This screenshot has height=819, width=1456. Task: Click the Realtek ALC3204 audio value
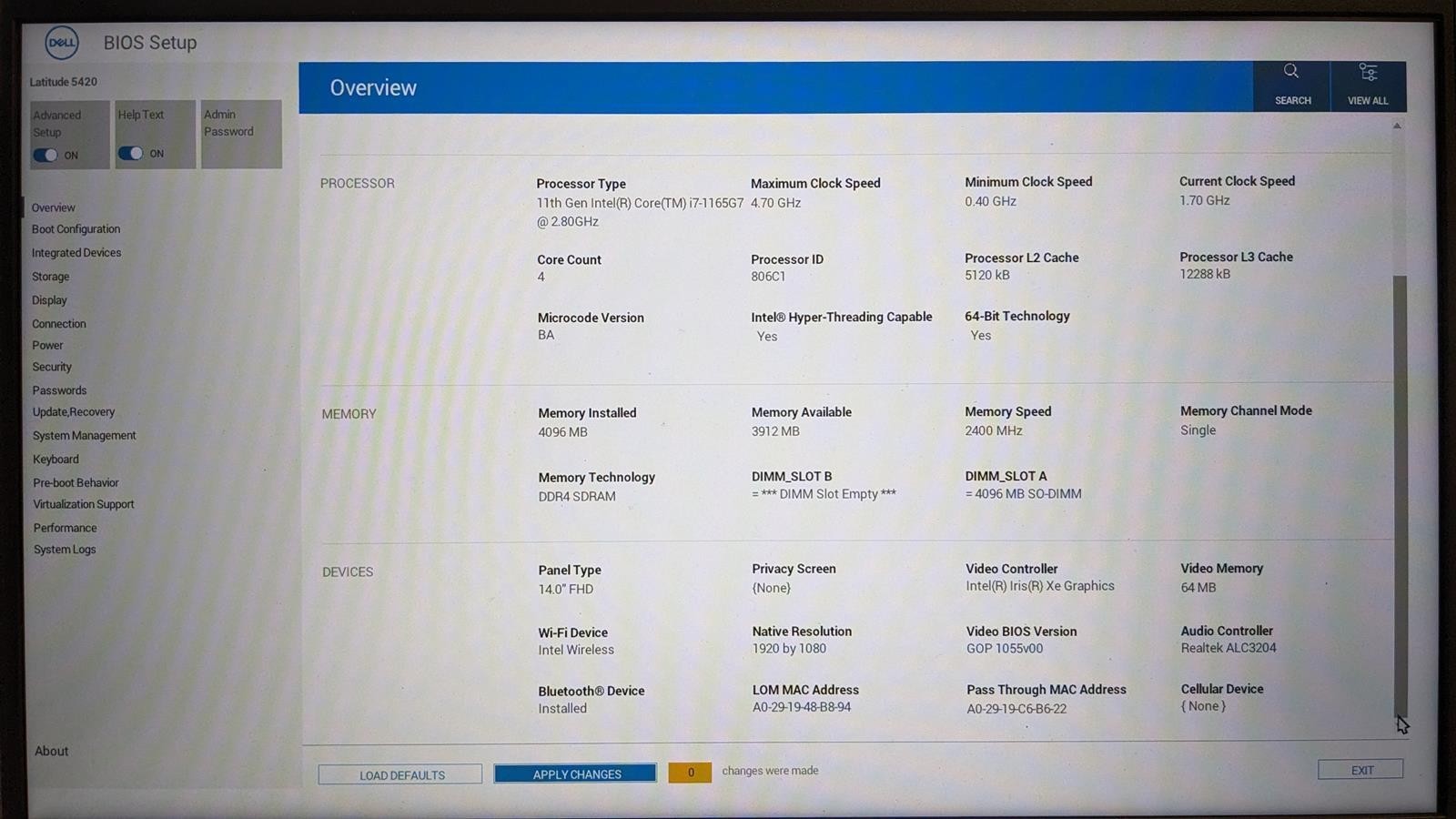click(x=1228, y=648)
